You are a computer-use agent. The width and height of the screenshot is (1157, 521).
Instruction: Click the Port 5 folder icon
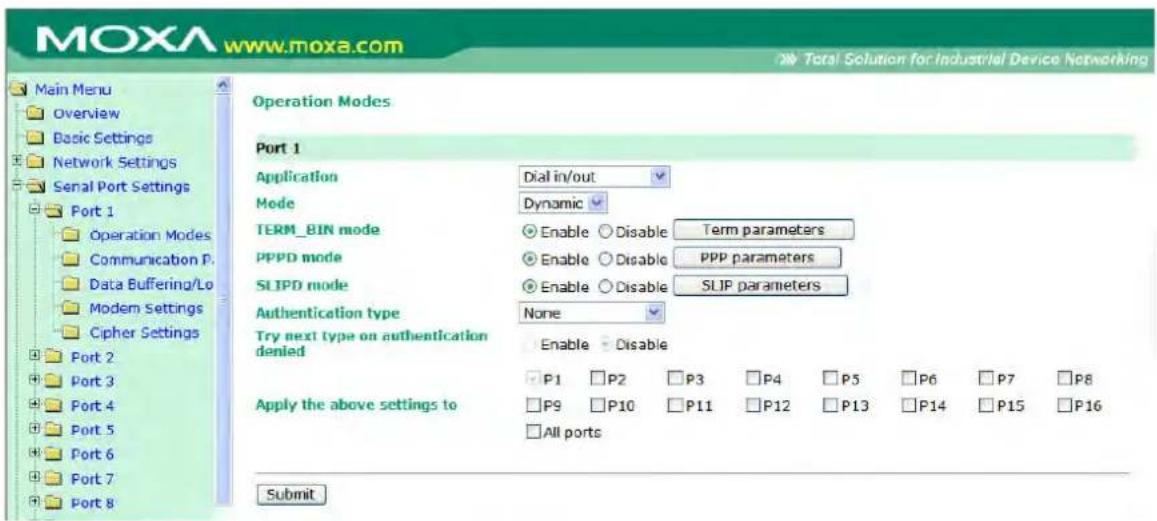pyautogui.click(x=55, y=429)
